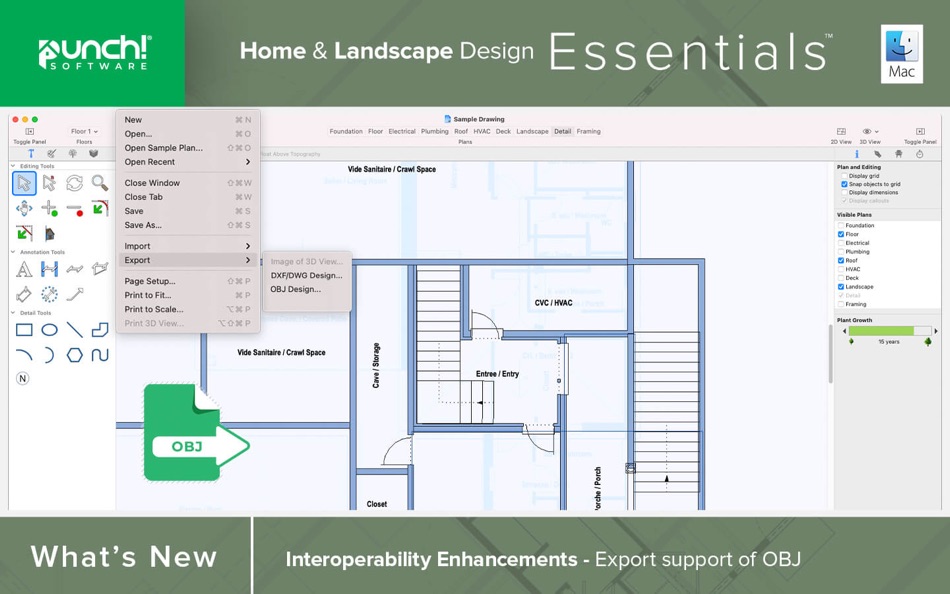Switch to the Foundation plan tab
950x594 pixels.
click(x=346, y=132)
